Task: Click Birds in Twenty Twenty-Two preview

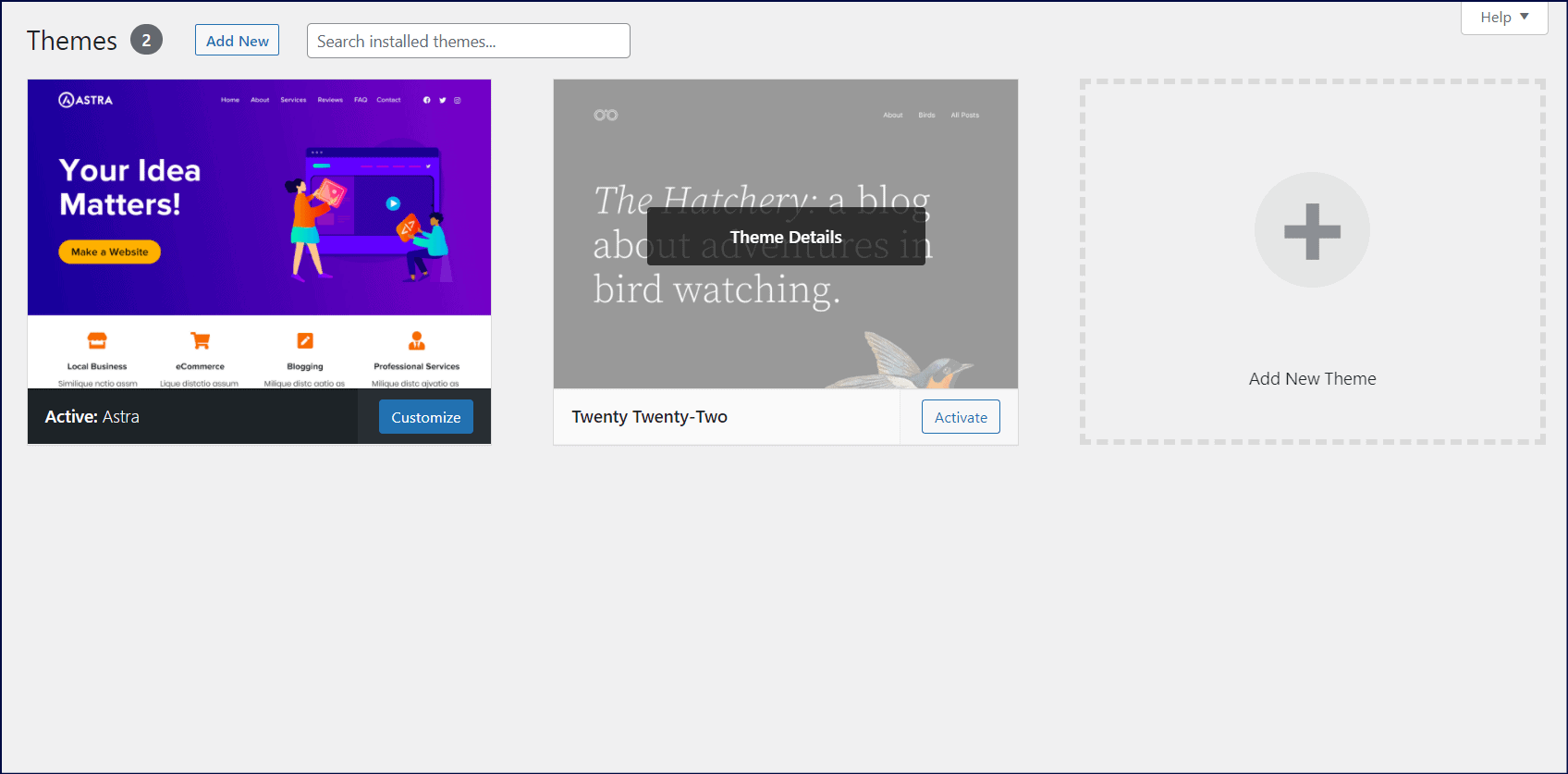Action: tap(926, 116)
